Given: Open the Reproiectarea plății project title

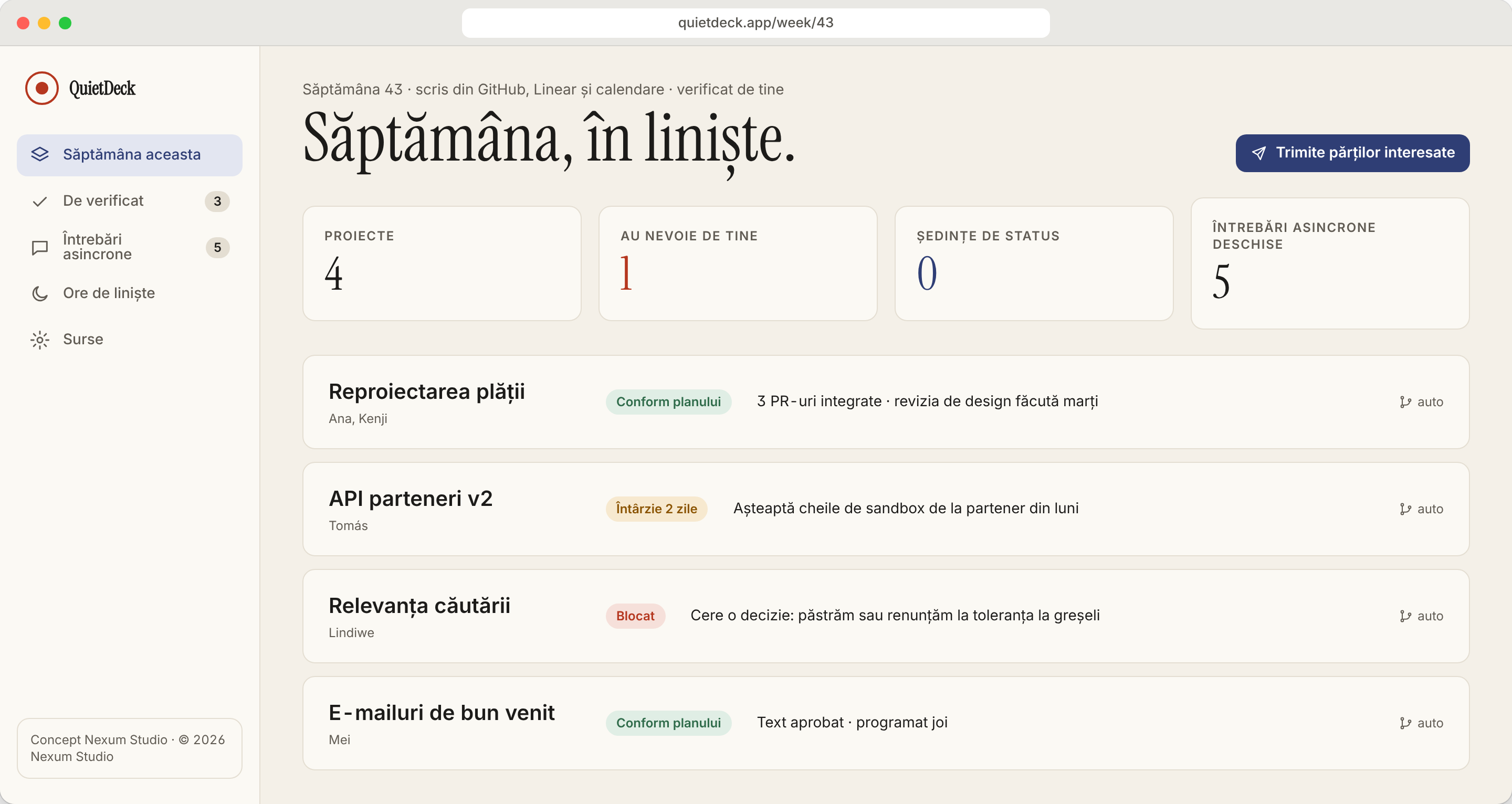Looking at the screenshot, I should [427, 392].
